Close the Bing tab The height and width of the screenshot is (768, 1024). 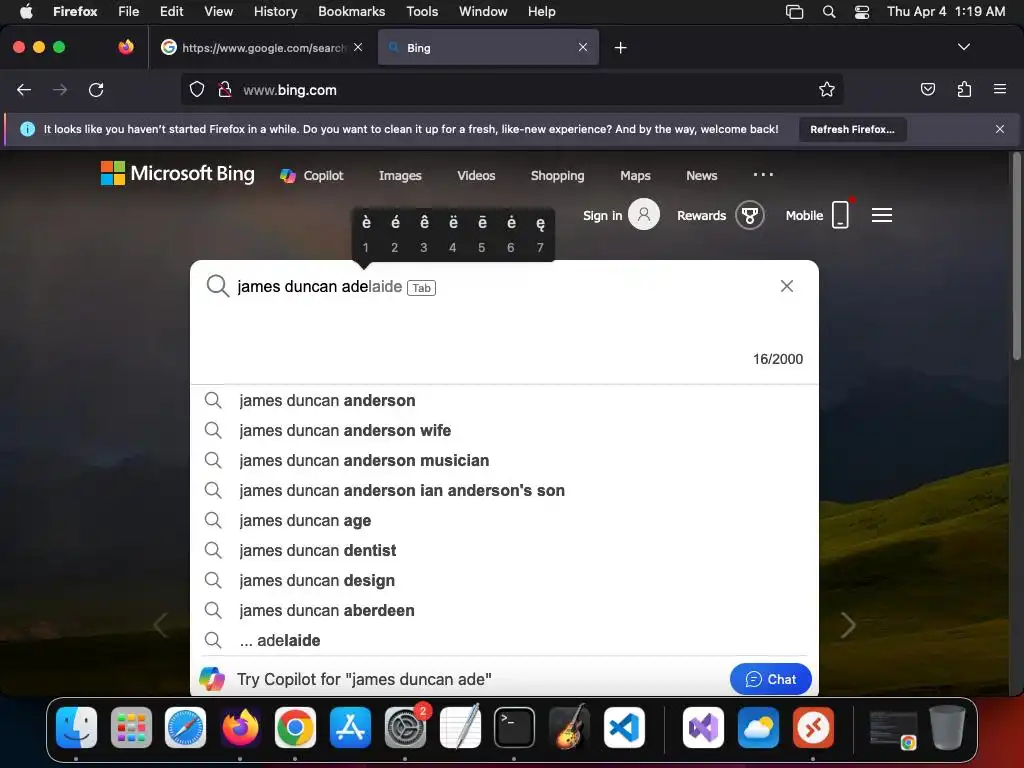coord(583,47)
